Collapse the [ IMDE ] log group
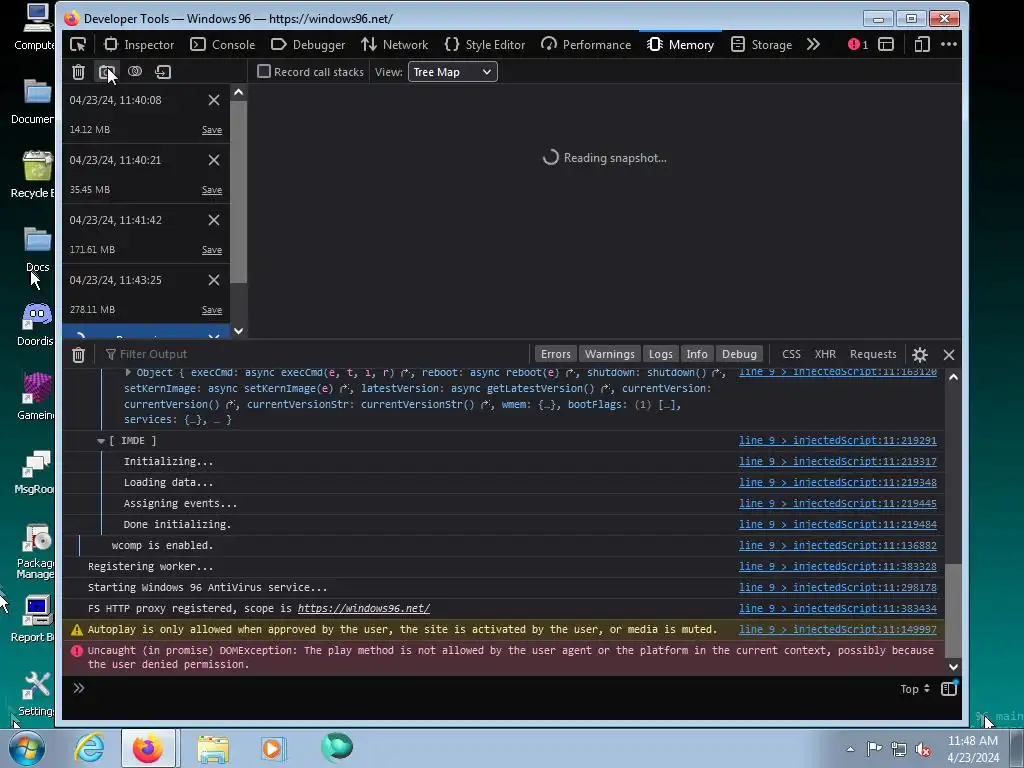Image resolution: width=1024 pixels, height=768 pixels. [101, 441]
